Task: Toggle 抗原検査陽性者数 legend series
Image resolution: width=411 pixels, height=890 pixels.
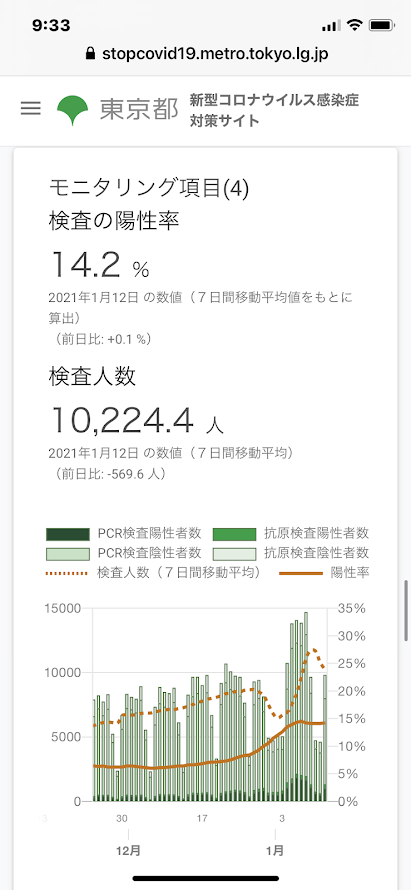Action: click(x=291, y=533)
